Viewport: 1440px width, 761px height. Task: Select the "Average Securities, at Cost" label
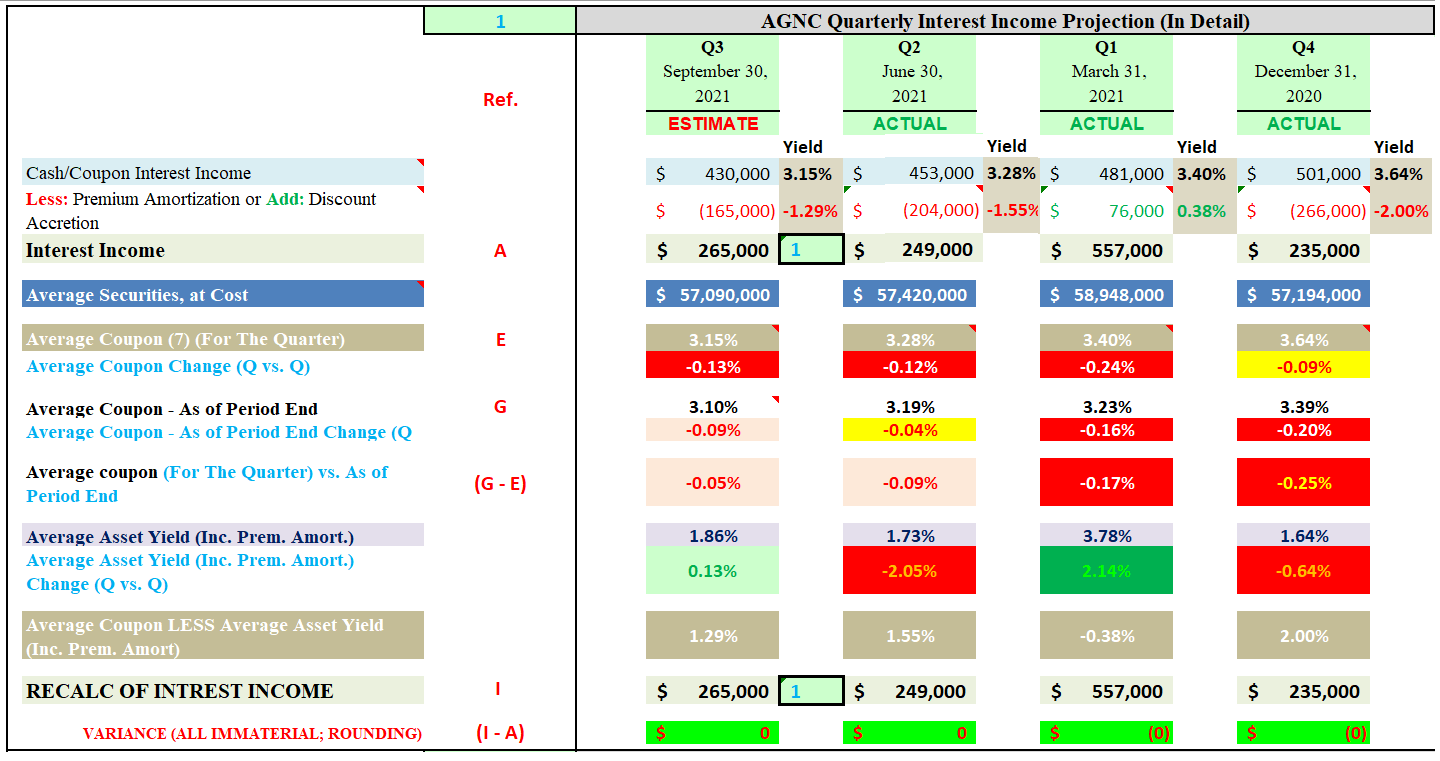click(223, 294)
